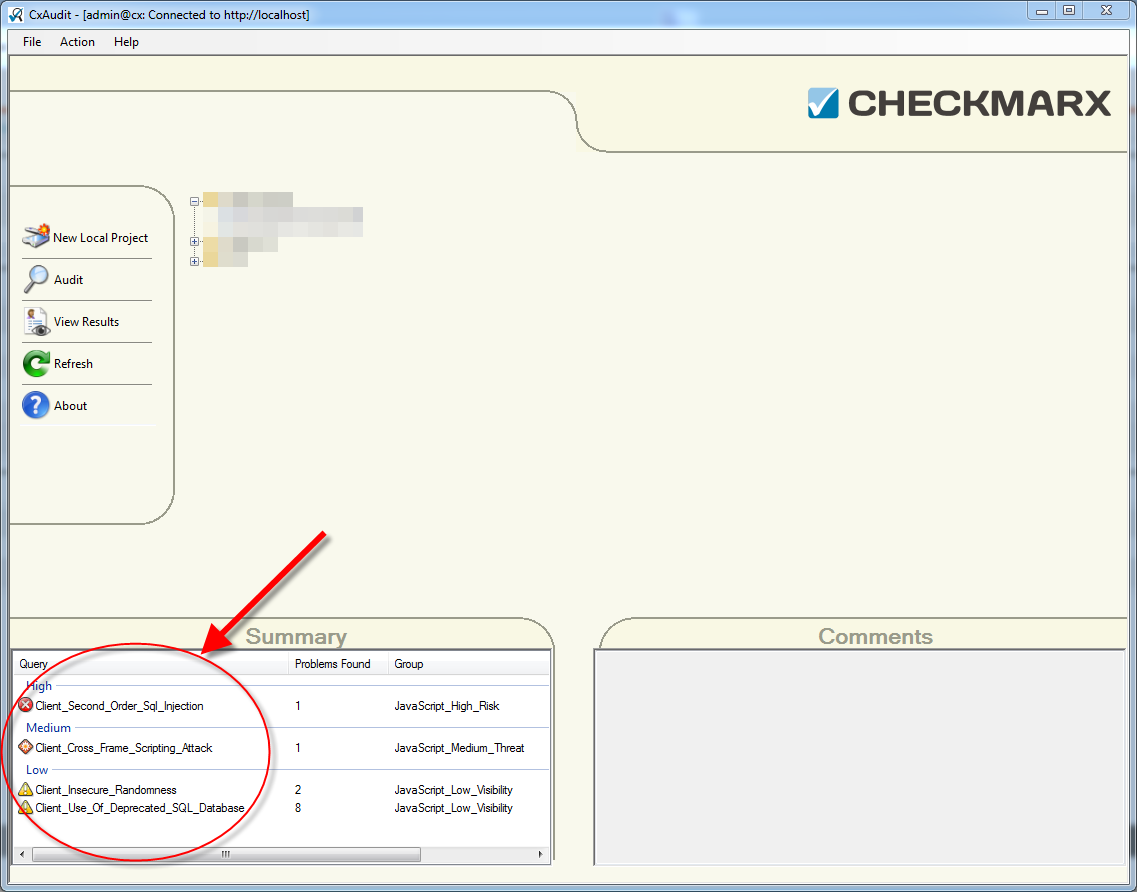Viewport: 1137px width, 892px height.
Task: Minimize the CxAudit window
Action: (1042, 11)
